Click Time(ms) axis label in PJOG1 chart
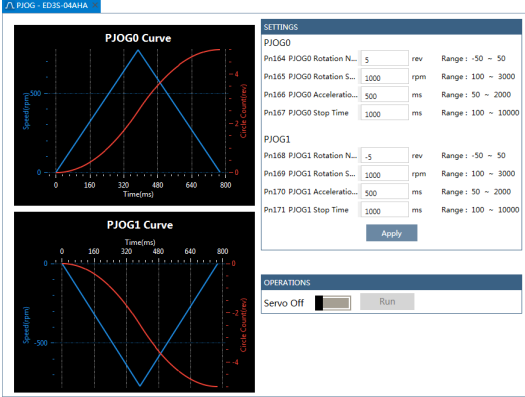This screenshot has width=525, height=397. (140, 242)
